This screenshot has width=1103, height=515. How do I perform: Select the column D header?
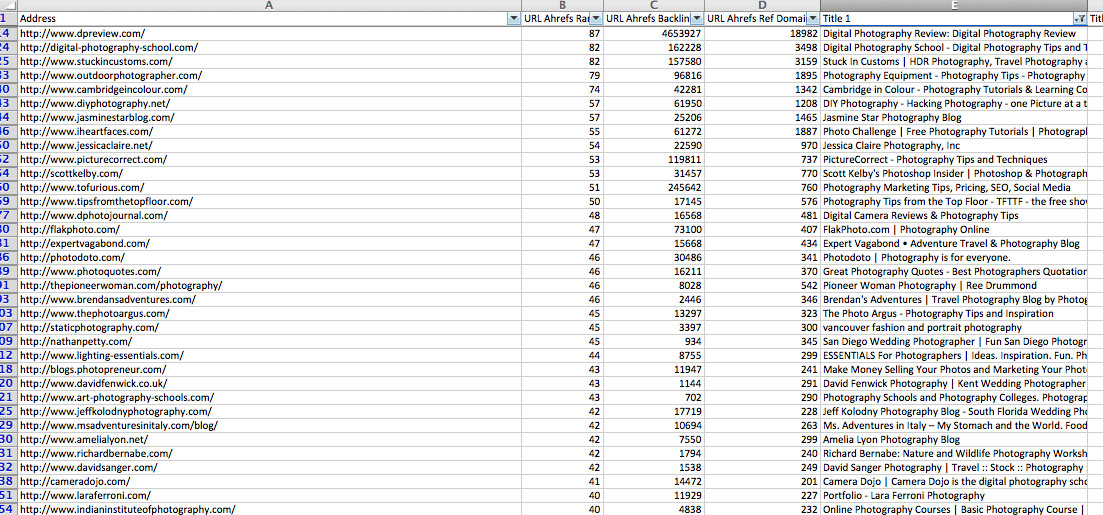coord(762,5)
